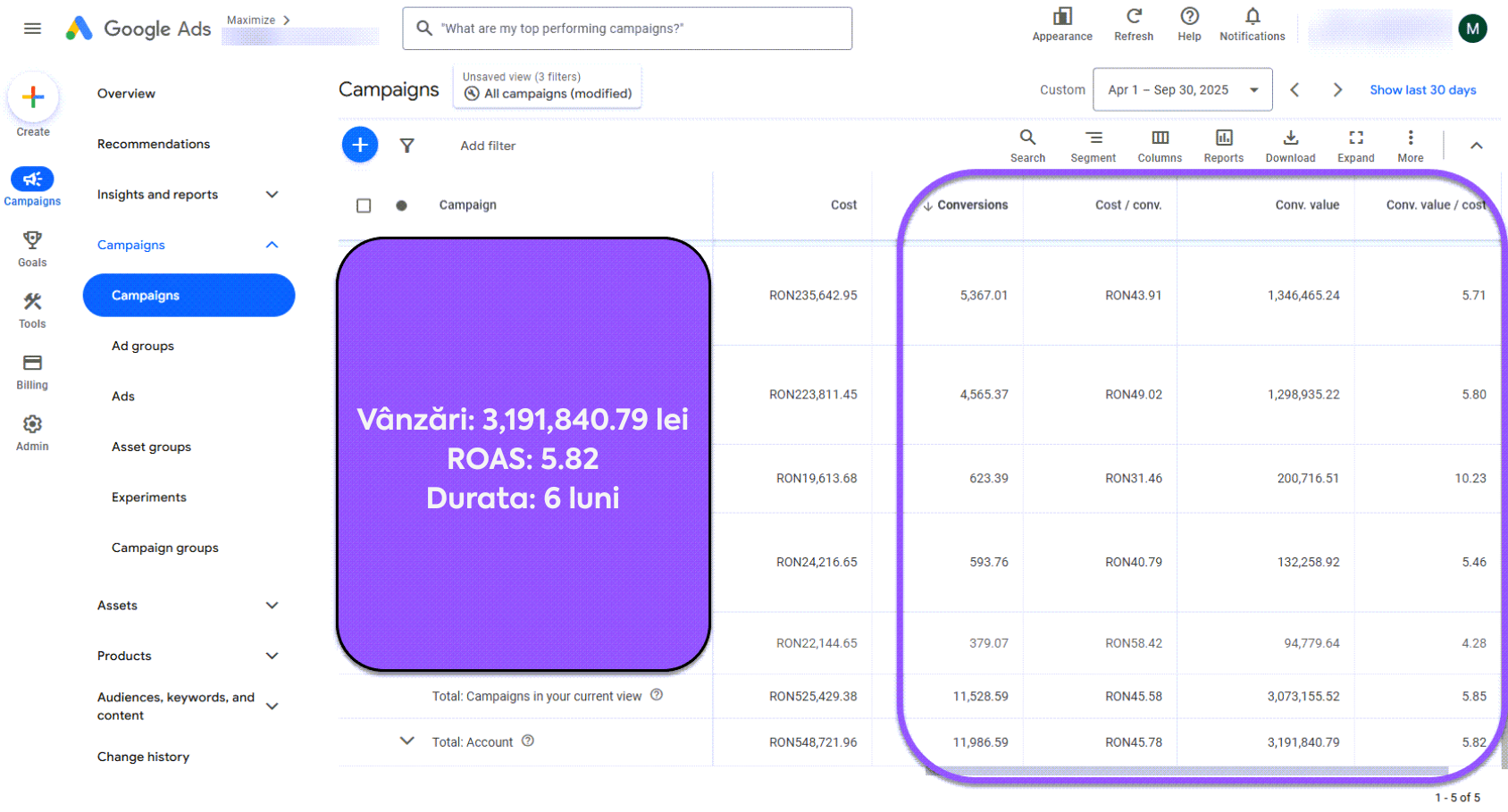The image size is (1508, 812).
Task: Open Admin gear icon
Action: coord(32,424)
